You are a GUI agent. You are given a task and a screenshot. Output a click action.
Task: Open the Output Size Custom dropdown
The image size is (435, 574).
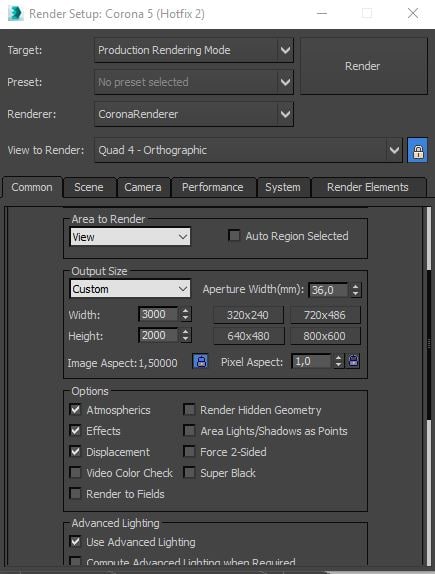pyautogui.click(x=130, y=289)
